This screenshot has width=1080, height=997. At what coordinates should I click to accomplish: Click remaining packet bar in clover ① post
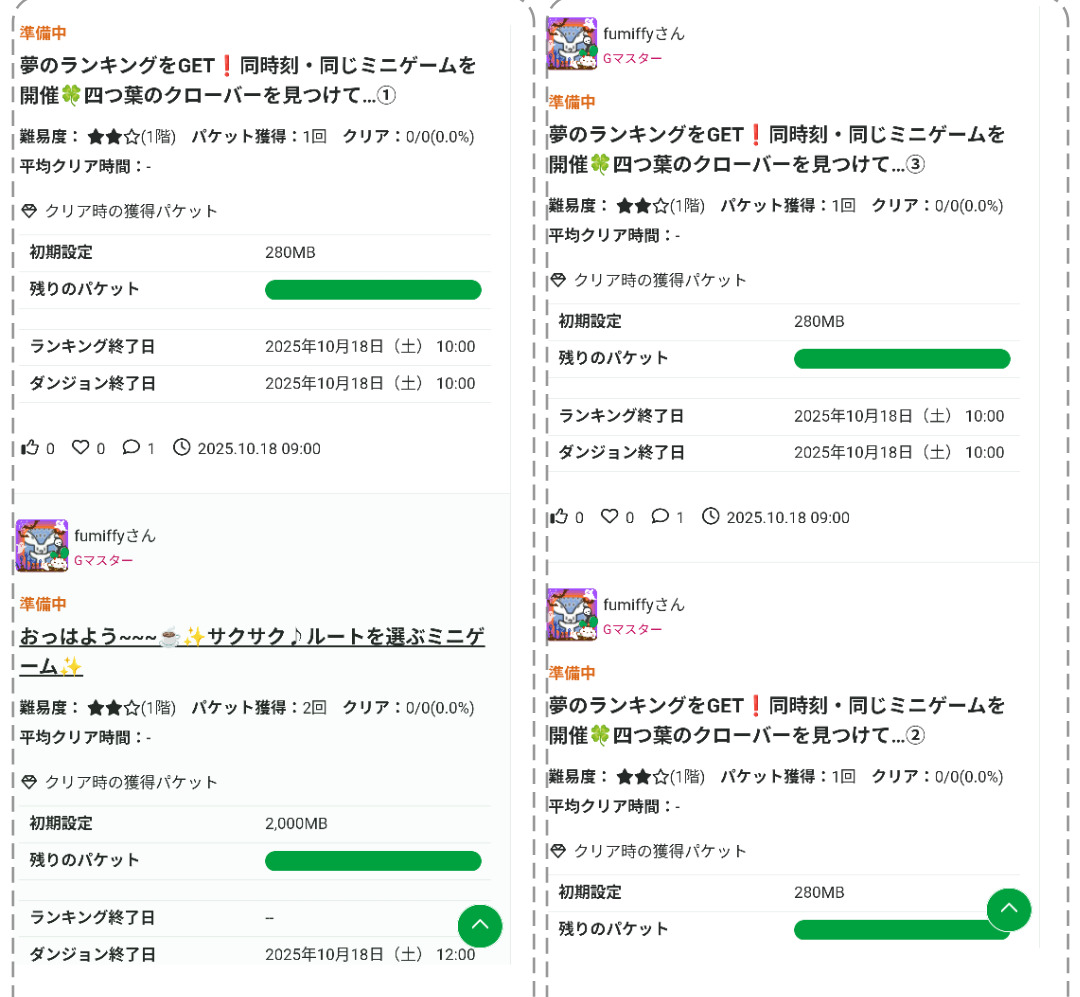373,290
